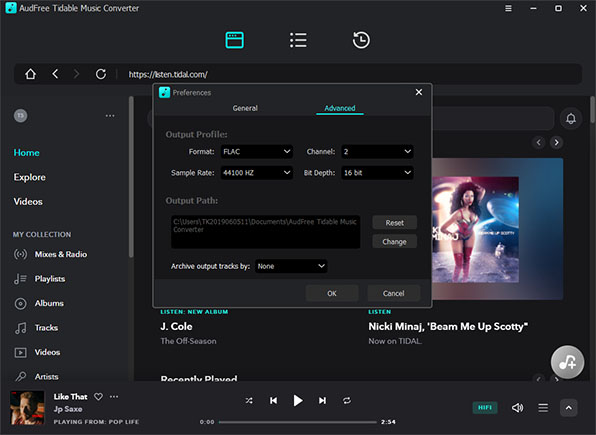
Task: Open the sidebar three-dot options
Action: [x=110, y=116]
